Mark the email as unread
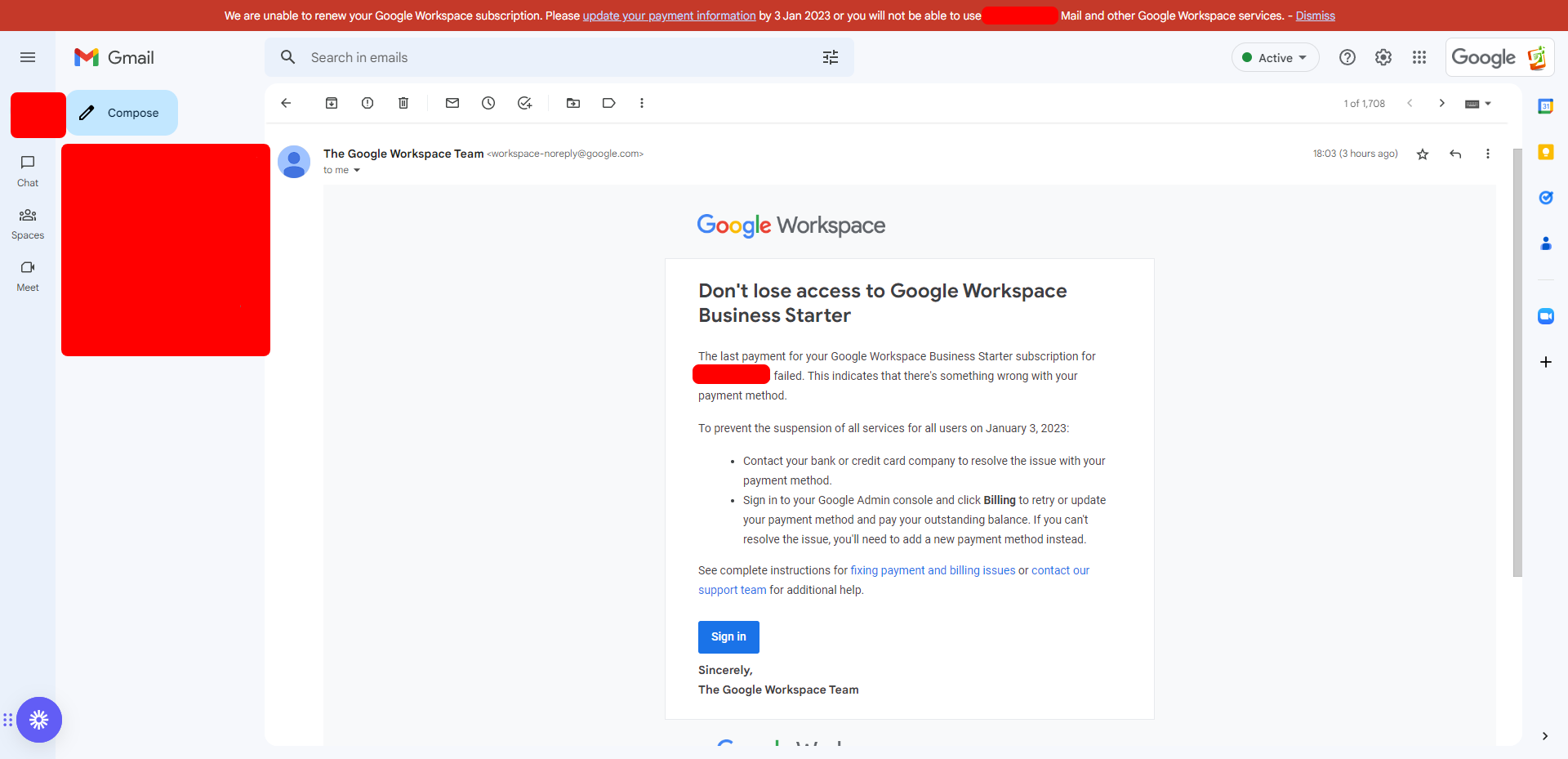Image resolution: width=1568 pixels, height=759 pixels. click(452, 103)
